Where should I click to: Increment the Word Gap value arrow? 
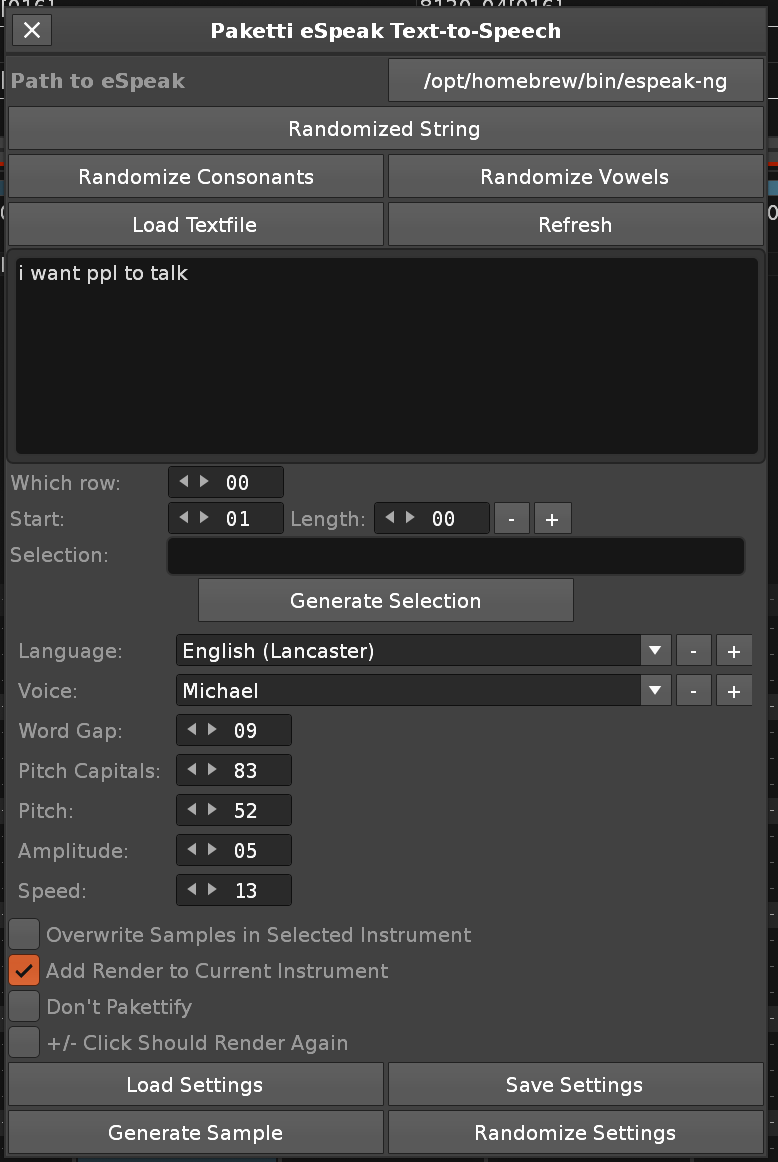coord(212,730)
